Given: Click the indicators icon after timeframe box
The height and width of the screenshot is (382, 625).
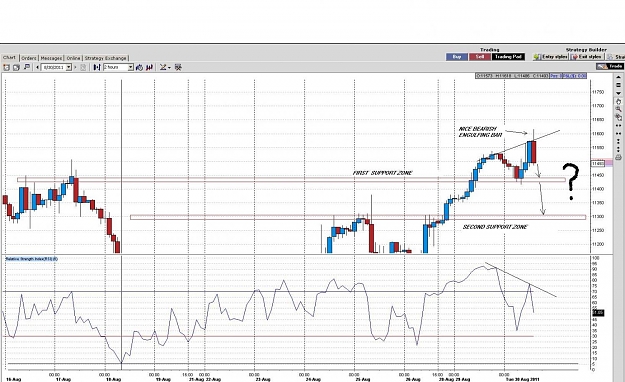Looking at the screenshot, I should pyautogui.click(x=139, y=67).
